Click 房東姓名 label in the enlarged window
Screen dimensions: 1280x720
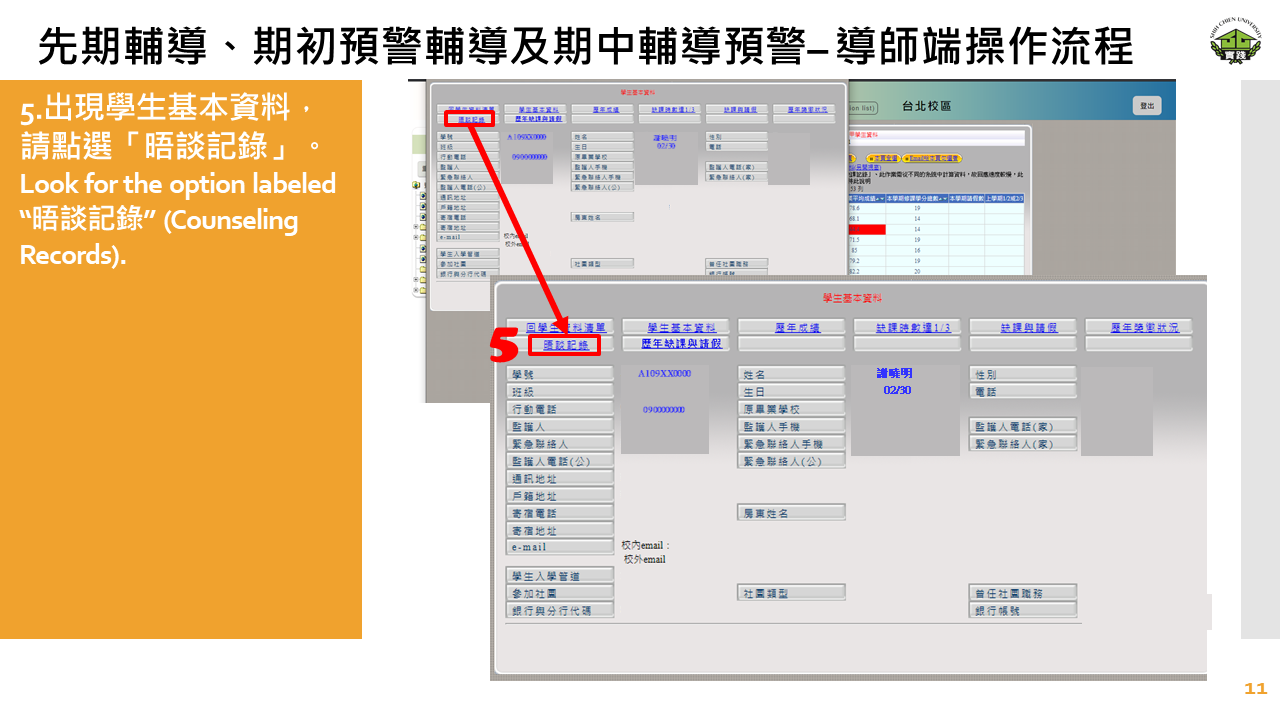tap(792, 513)
